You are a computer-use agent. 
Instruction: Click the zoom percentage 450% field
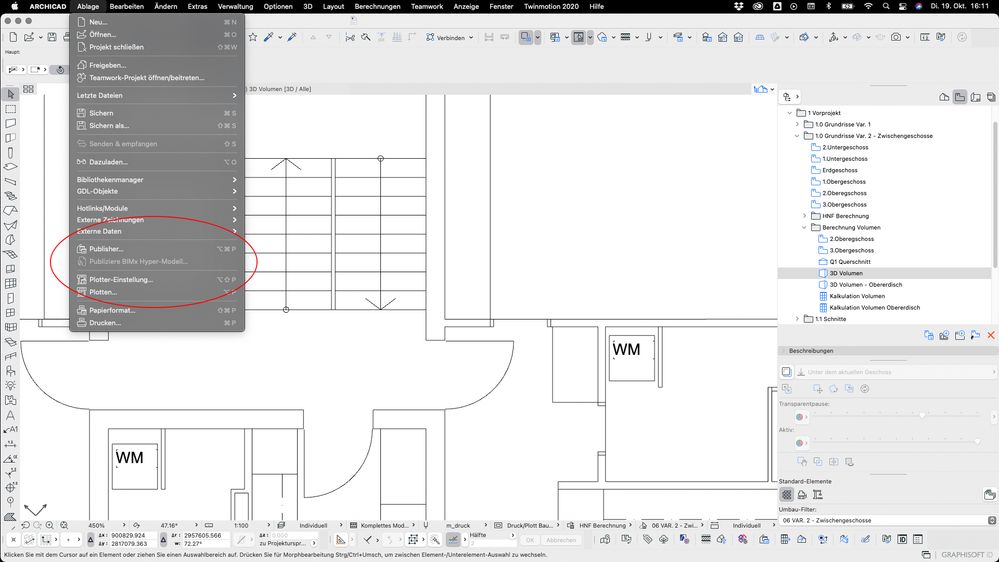97,526
